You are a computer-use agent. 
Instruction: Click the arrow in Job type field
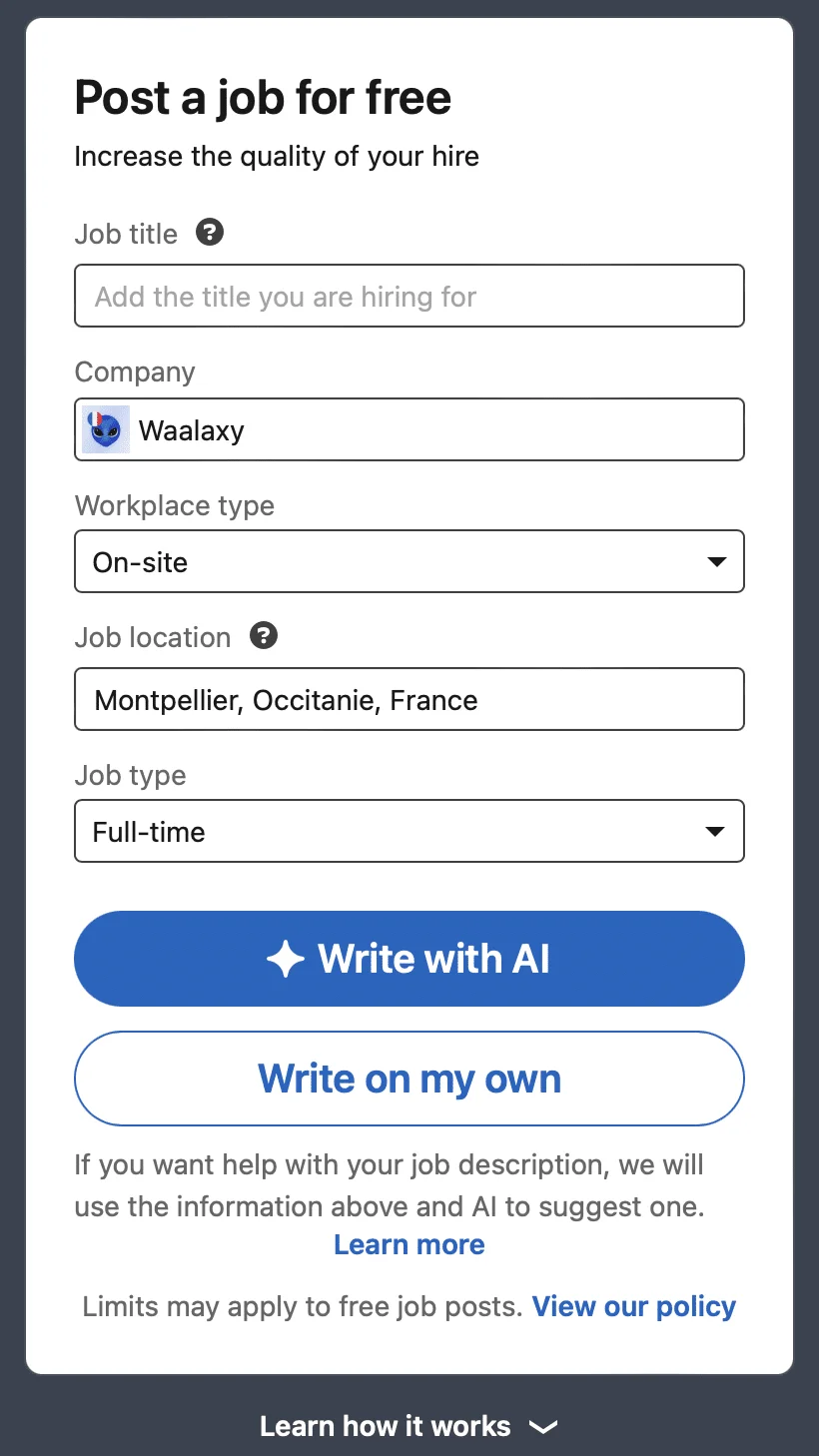(x=715, y=832)
